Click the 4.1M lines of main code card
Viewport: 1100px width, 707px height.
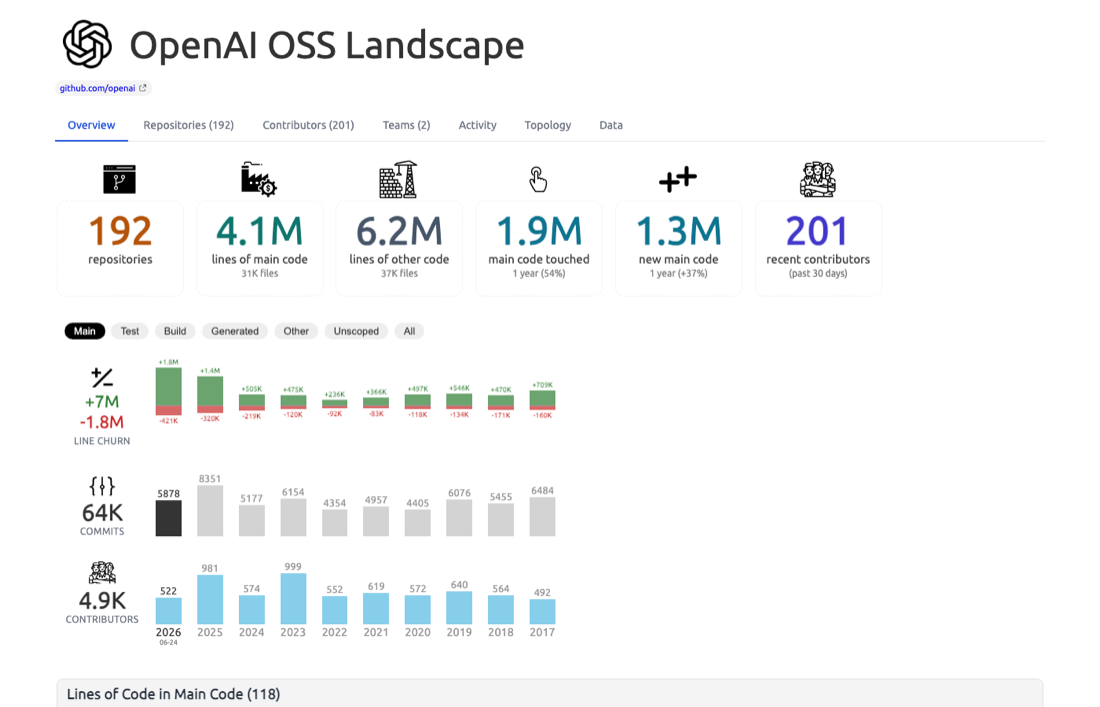pyautogui.click(x=260, y=248)
